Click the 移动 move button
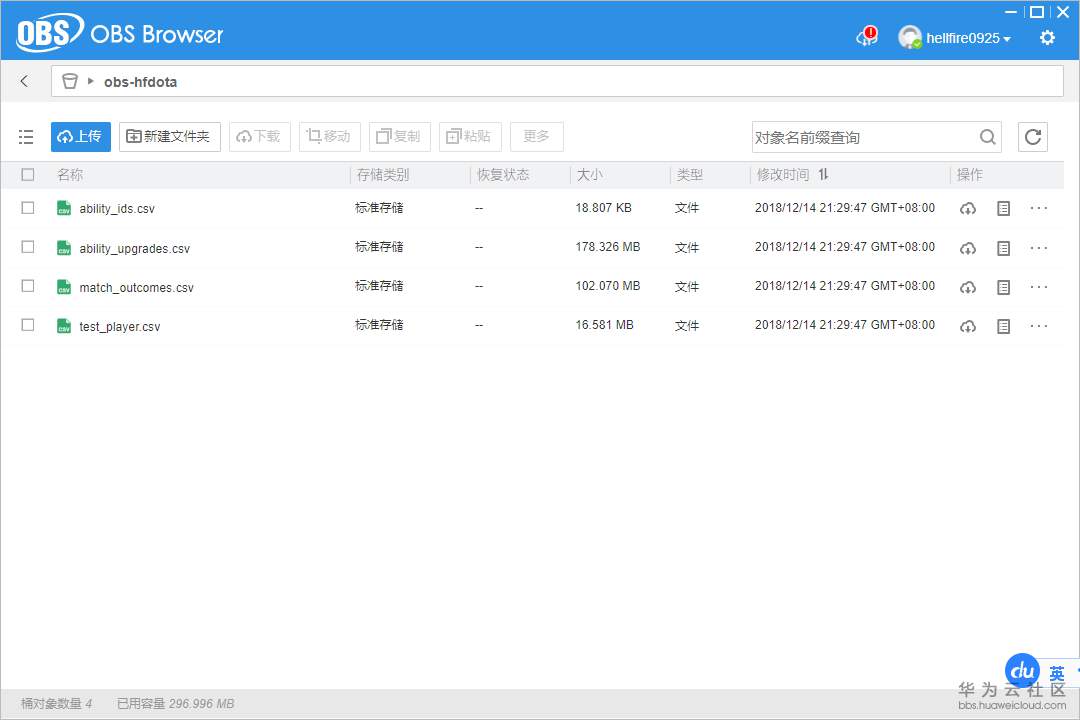Viewport: 1080px width, 720px height. [x=329, y=136]
